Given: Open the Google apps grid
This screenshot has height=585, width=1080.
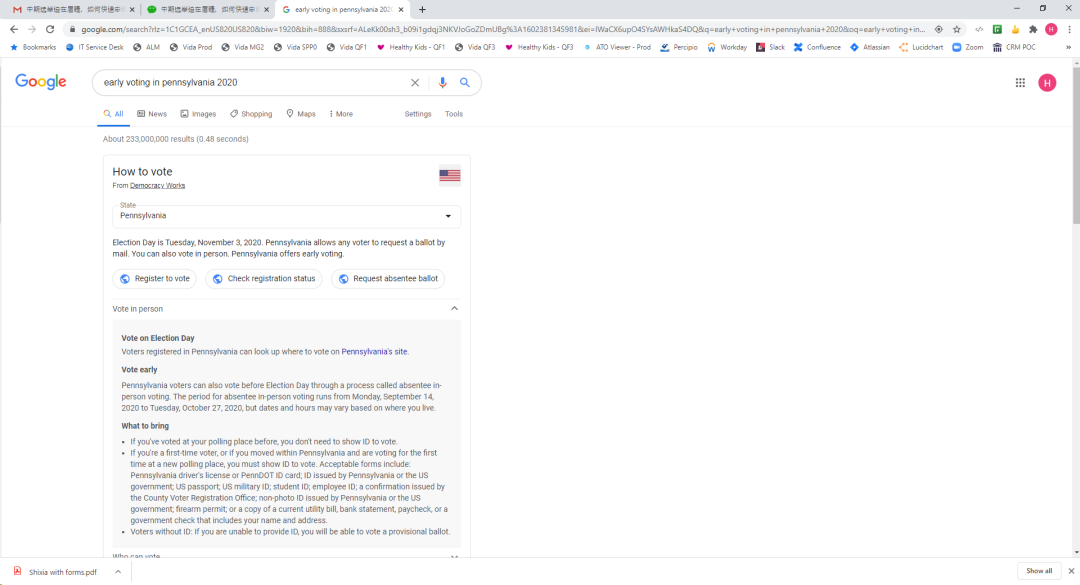Looking at the screenshot, I should pyautogui.click(x=1020, y=83).
